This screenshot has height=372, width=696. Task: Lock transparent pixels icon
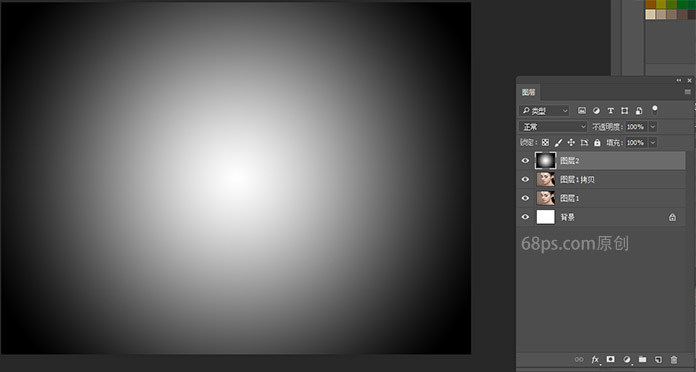(545, 142)
